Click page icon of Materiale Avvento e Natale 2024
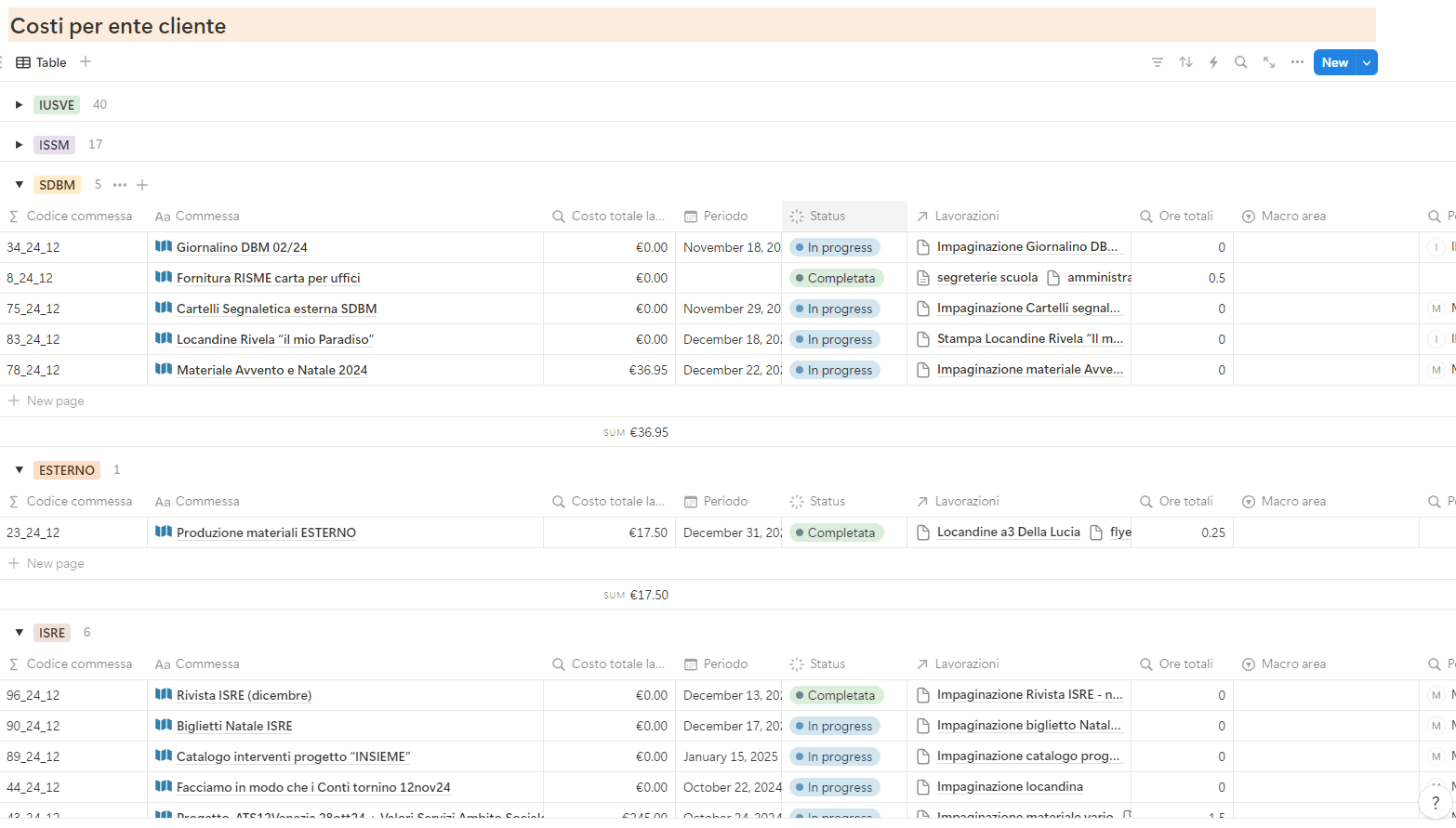1456x828 pixels. click(x=164, y=369)
